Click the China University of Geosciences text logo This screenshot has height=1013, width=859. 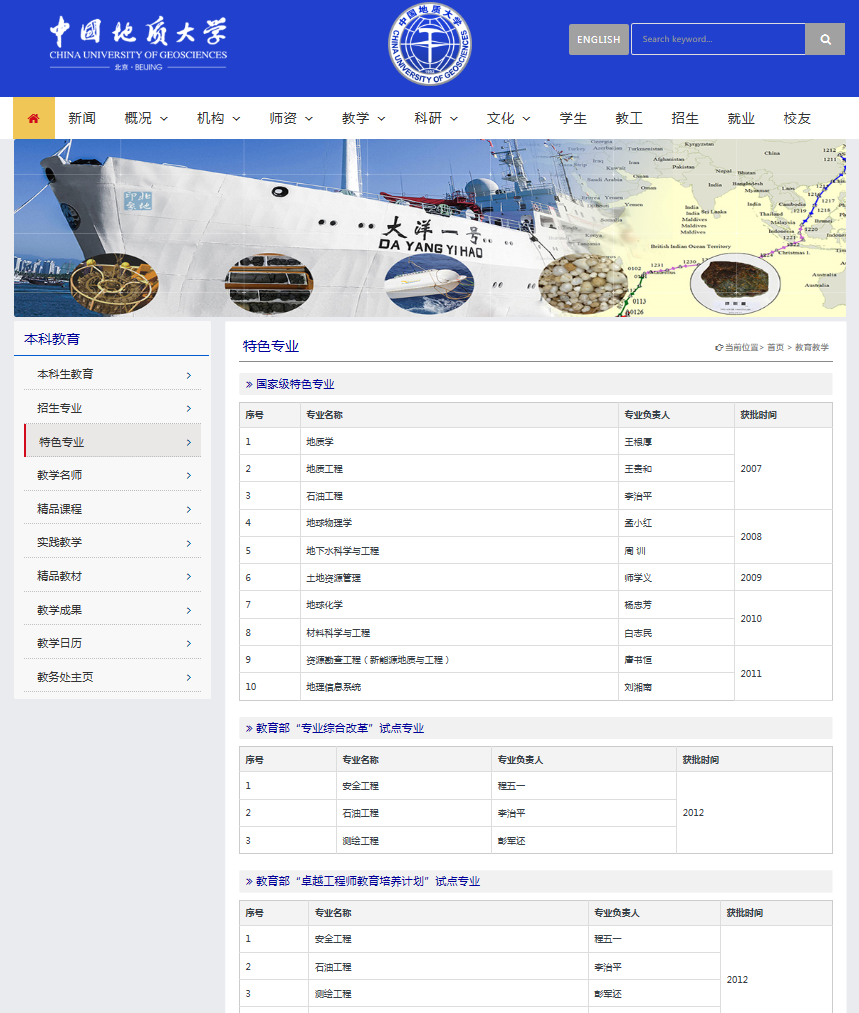tap(138, 43)
